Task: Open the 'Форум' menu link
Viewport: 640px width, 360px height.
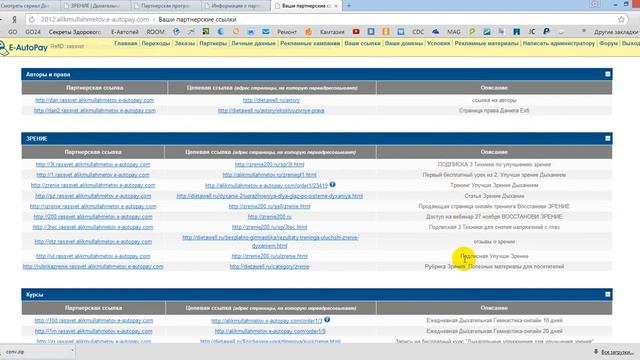Action: click(x=608, y=43)
